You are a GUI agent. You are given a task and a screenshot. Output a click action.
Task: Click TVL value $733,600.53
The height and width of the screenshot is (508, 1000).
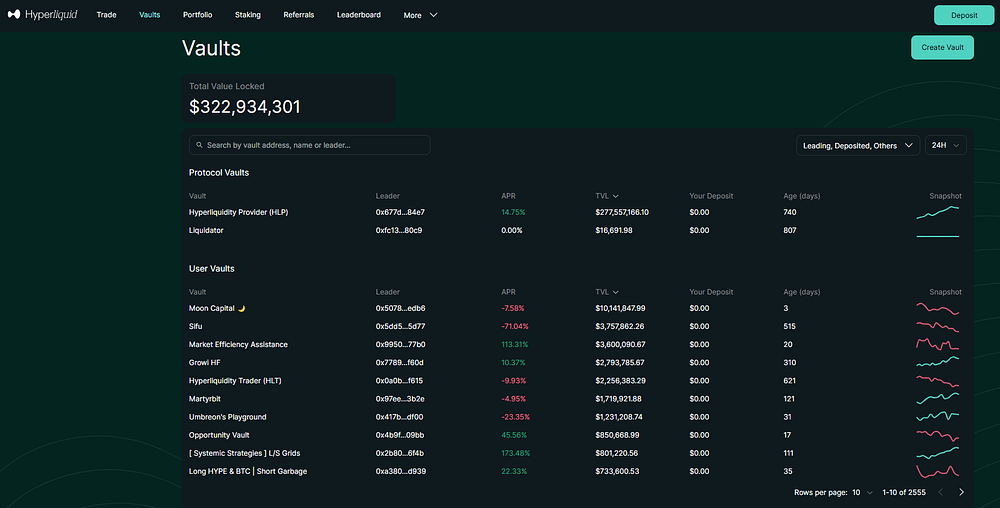point(617,472)
